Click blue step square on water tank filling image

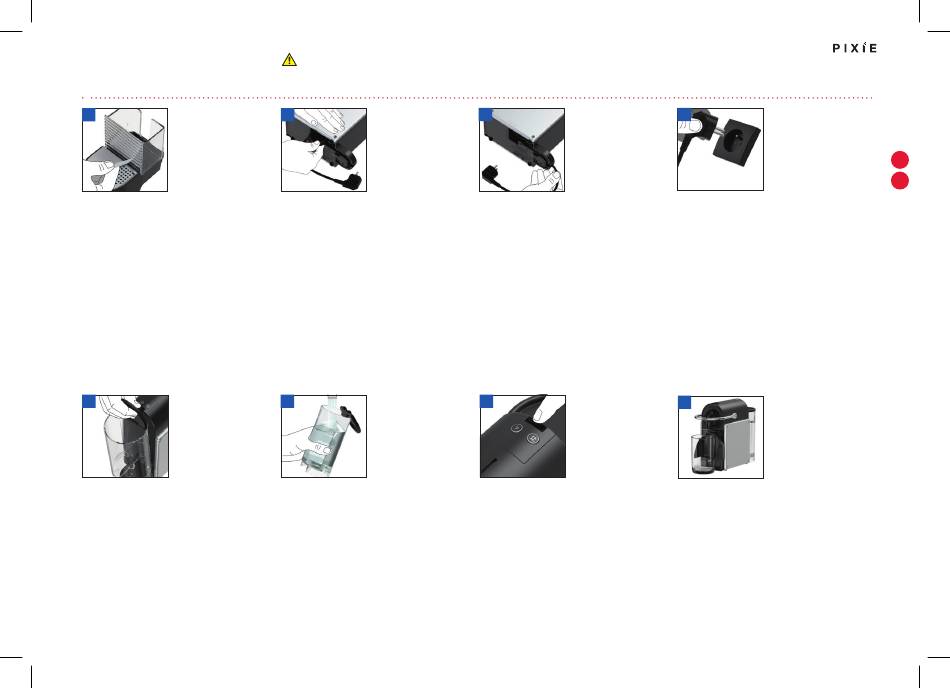tap(288, 402)
